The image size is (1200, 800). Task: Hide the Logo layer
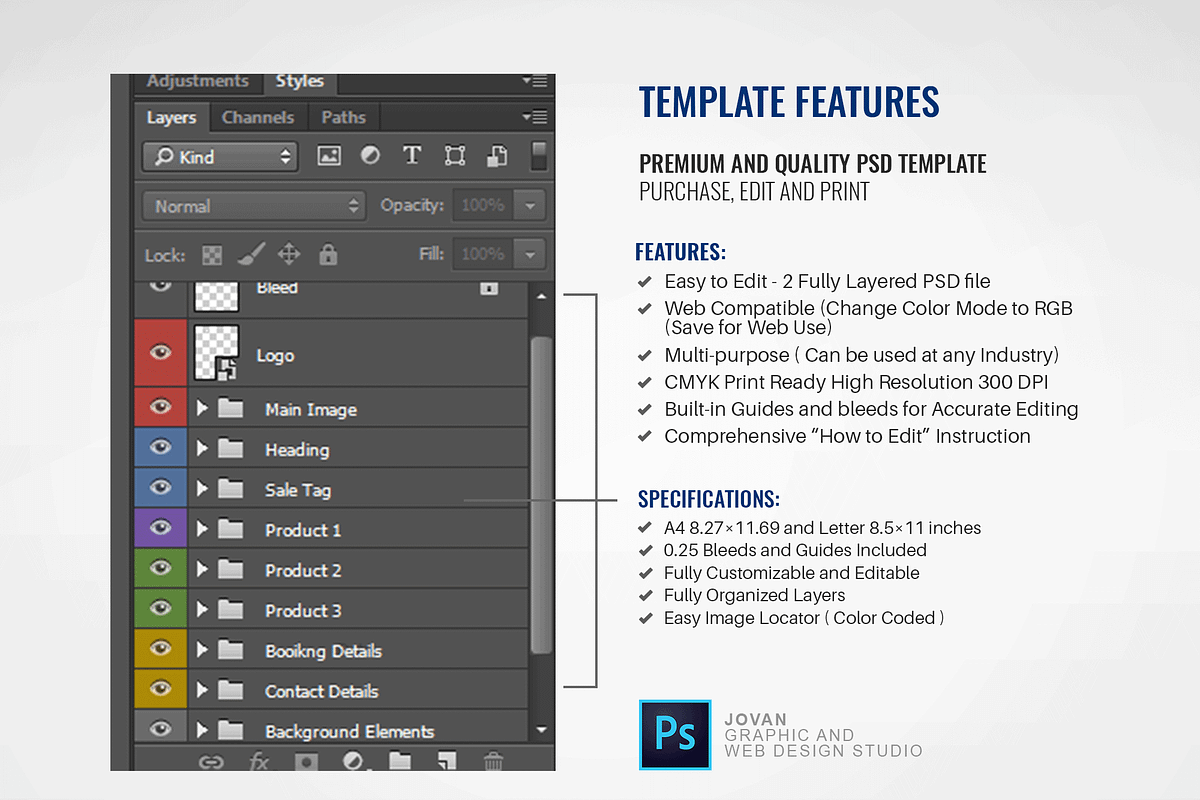[x=160, y=353]
